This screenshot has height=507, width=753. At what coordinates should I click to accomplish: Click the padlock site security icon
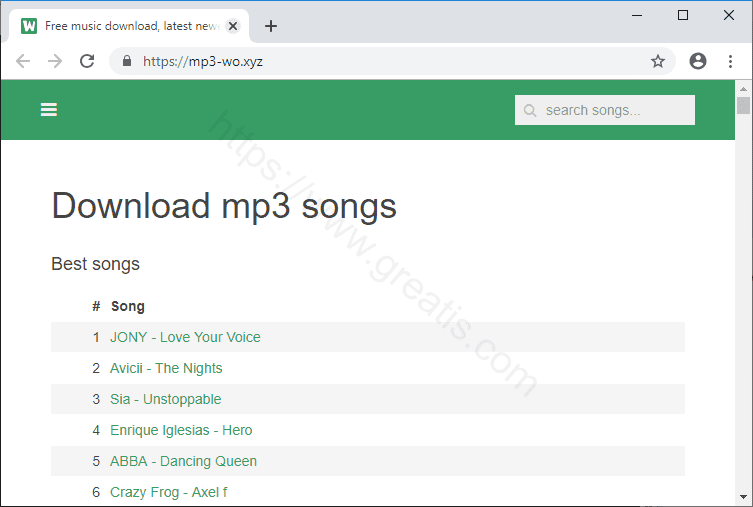[126, 61]
